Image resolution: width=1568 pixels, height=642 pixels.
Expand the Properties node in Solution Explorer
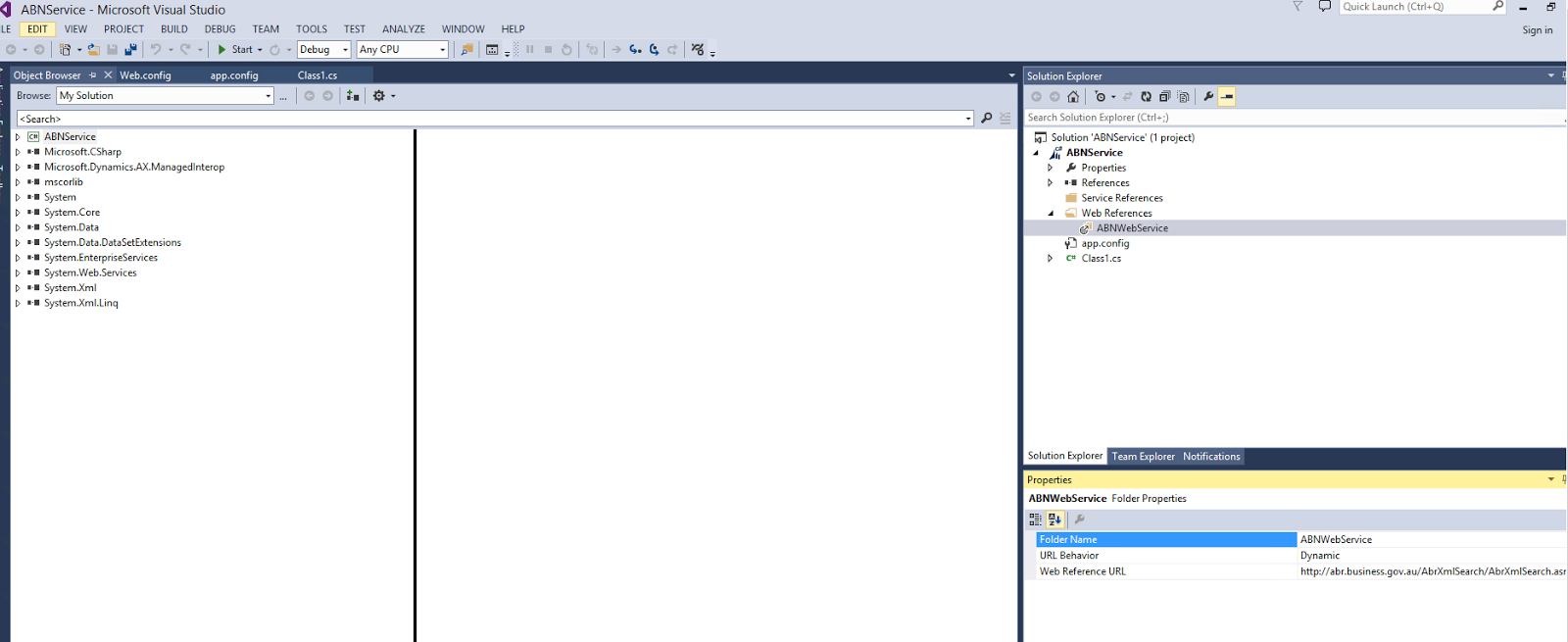[1051, 168]
